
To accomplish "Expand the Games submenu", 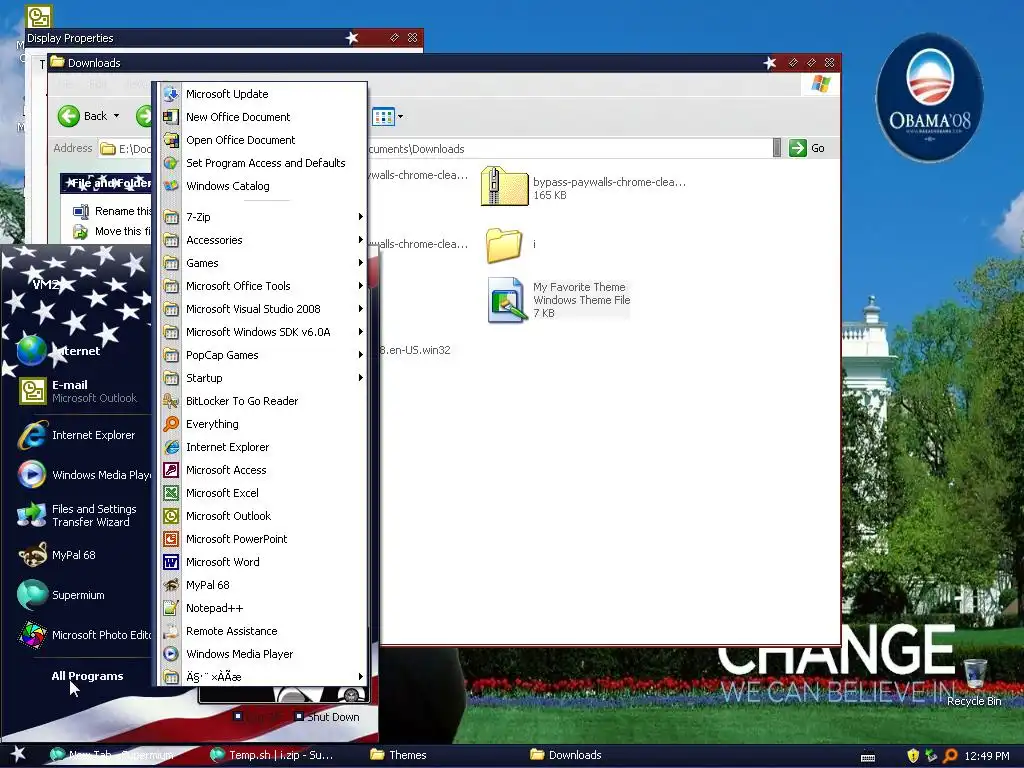I will point(263,263).
